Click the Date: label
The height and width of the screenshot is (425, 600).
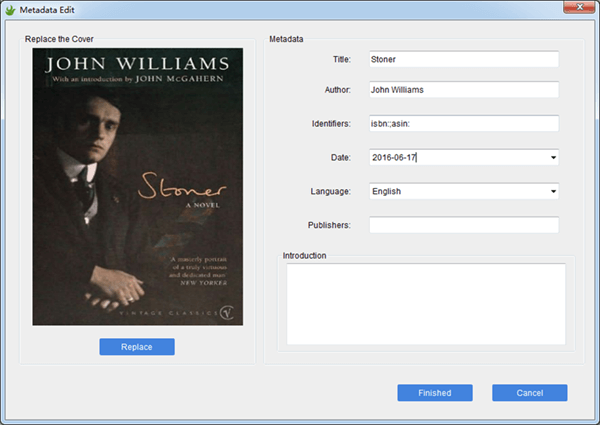pos(341,158)
